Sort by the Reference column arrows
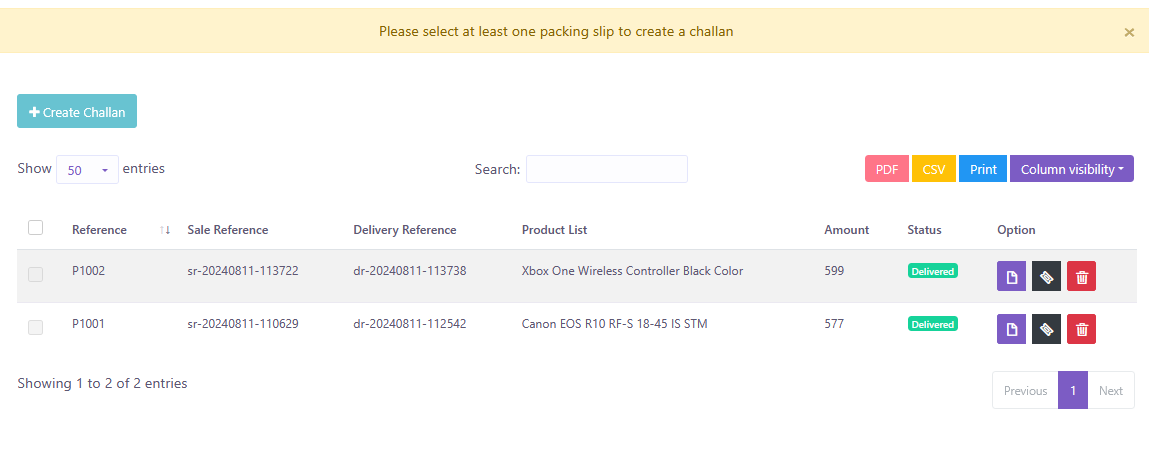Viewport: 1149px width, 461px height. click(165, 230)
